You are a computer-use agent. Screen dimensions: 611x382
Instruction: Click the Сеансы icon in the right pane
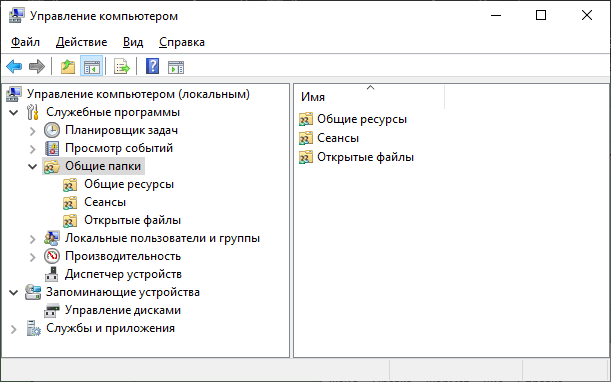point(306,138)
